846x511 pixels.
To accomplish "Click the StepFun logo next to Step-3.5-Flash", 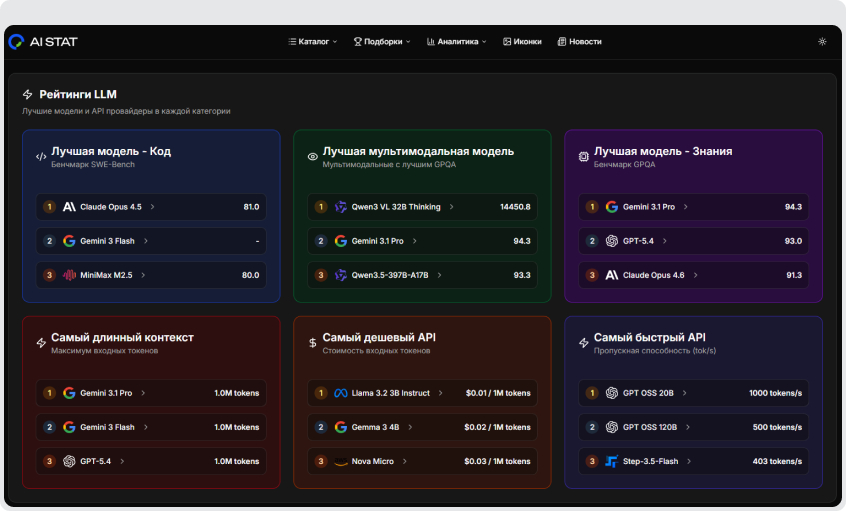I will point(611,461).
